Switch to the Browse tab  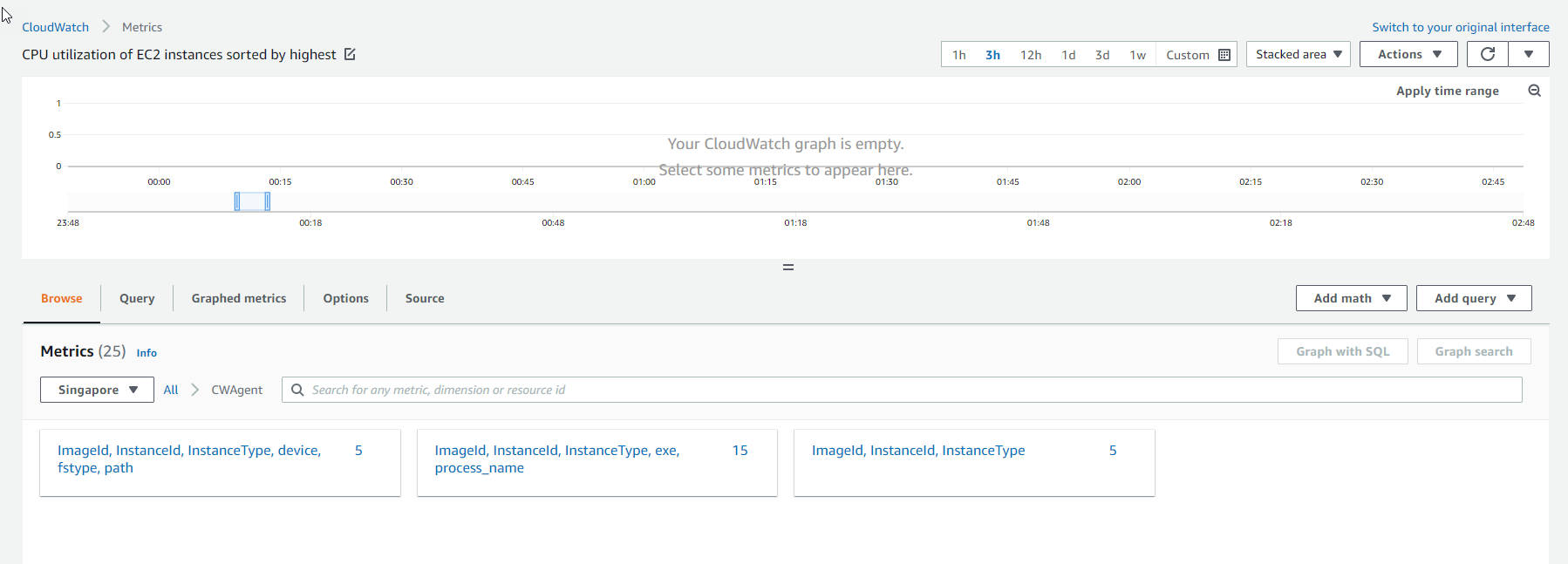62,298
